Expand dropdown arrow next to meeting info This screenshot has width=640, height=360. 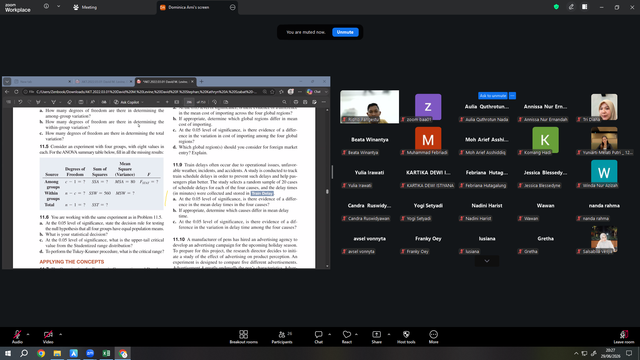58,7
